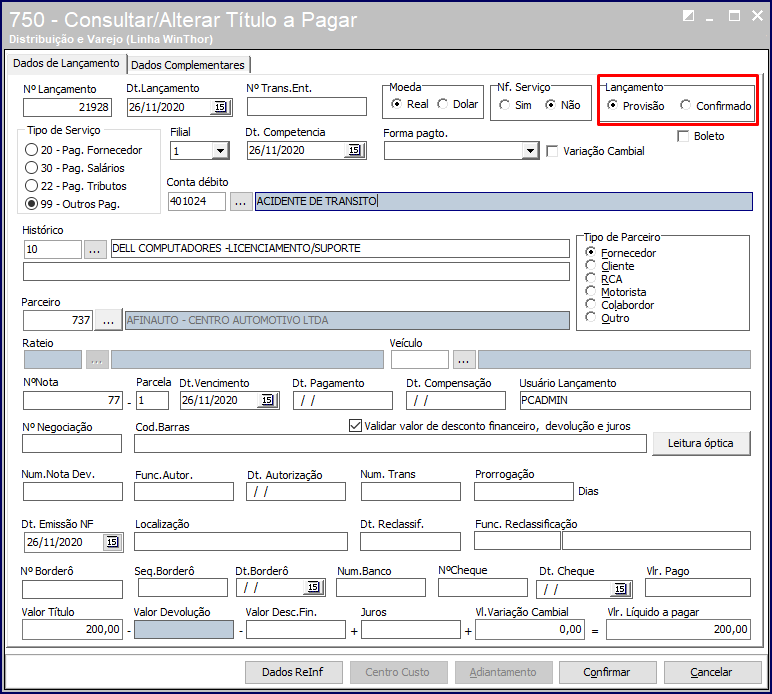Screen dimensions: 772x694
Task: Click the Parceiro code field
Action: point(58,320)
